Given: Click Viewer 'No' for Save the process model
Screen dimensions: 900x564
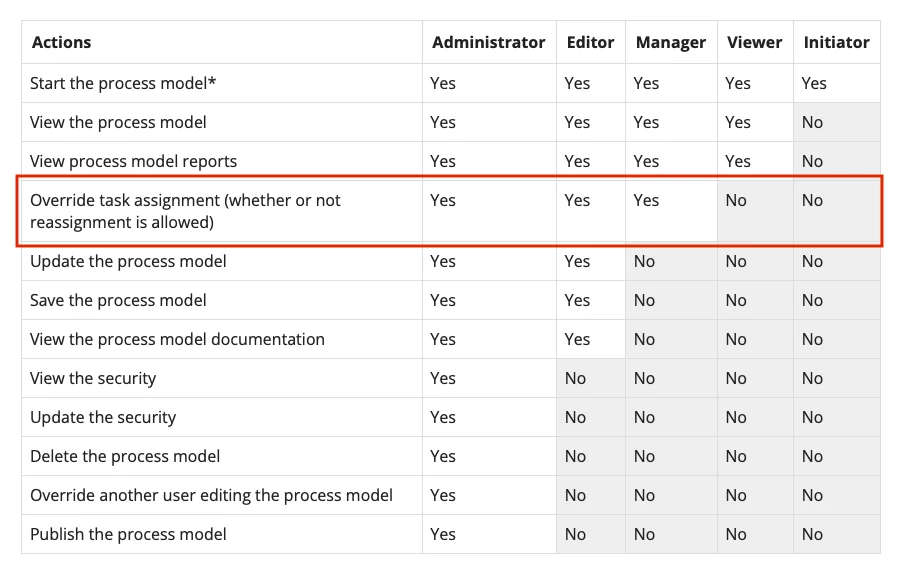Looking at the screenshot, I should tap(736, 300).
